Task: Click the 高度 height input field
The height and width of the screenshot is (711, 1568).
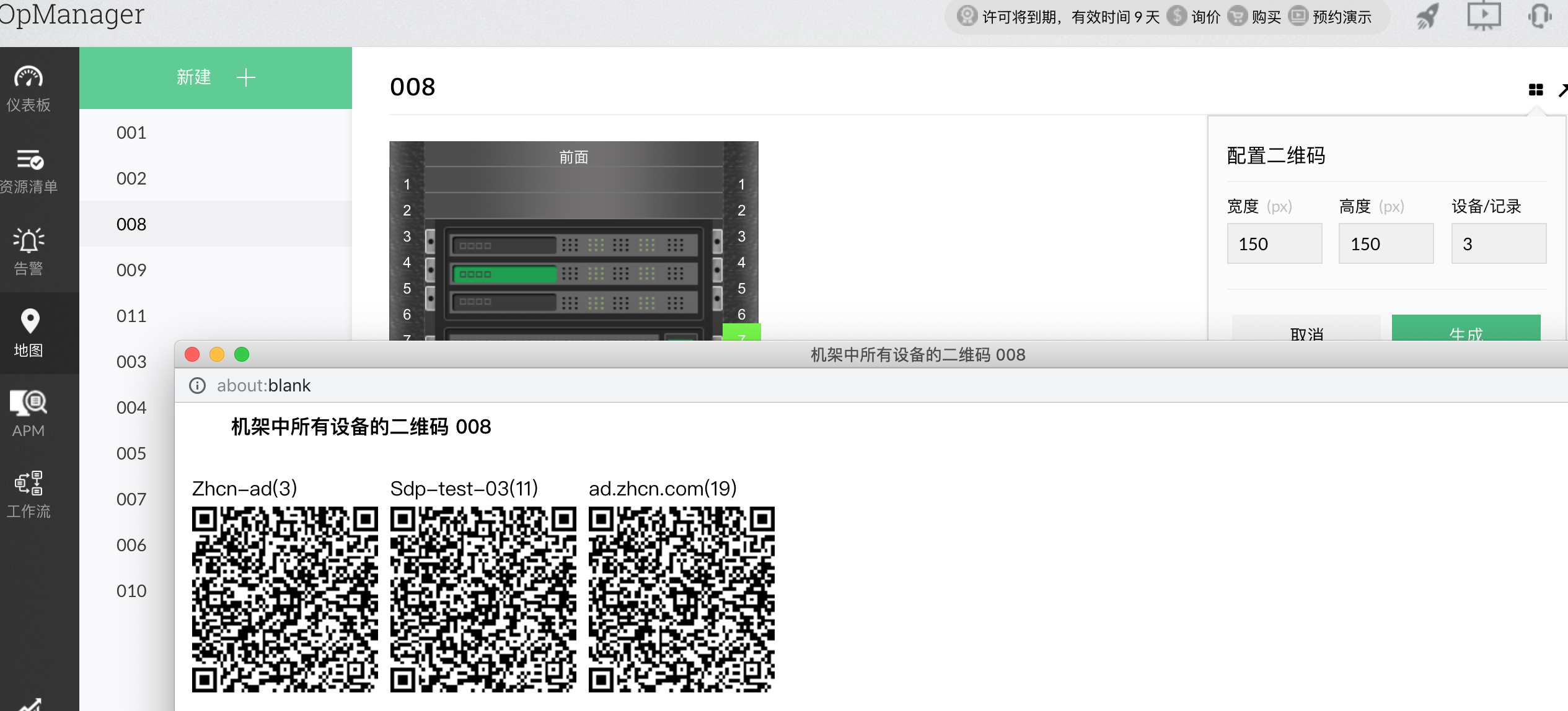Action: point(1386,244)
